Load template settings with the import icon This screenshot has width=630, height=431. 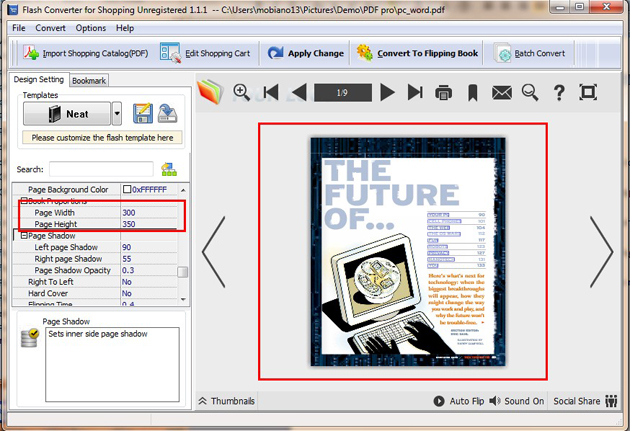168,113
